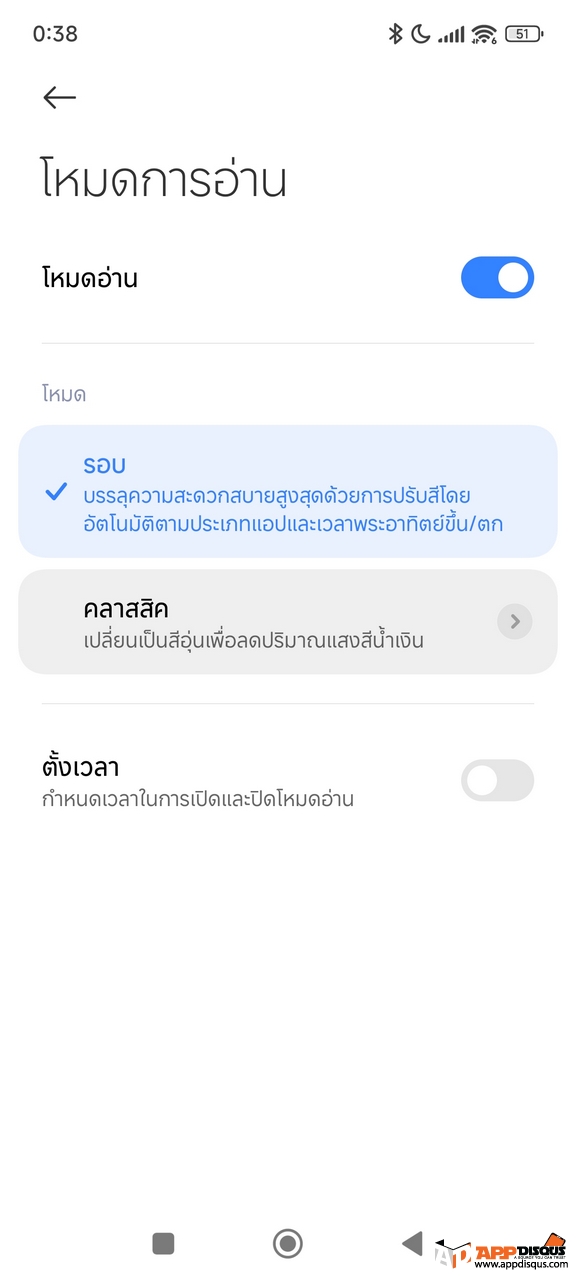The height and width of the screenshot is (1280, 576).
Task: Open คลาสสิค settings chevron arrow
Action: [x=515, y=622]
